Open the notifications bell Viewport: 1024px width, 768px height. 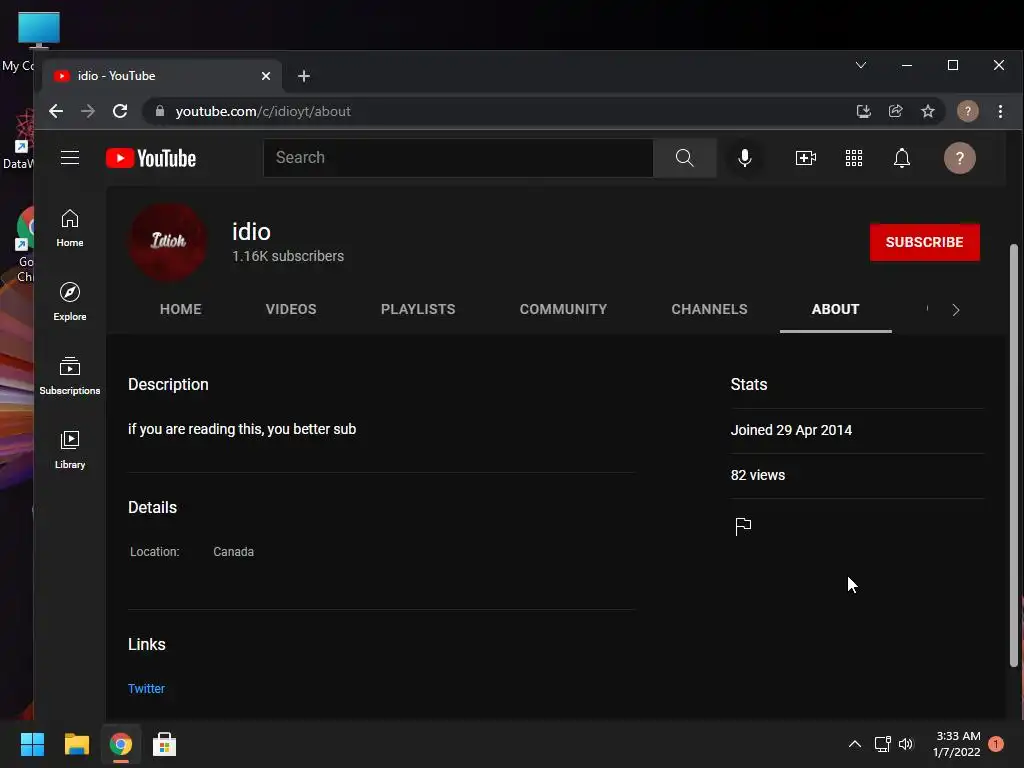click(x=902, y=157)
